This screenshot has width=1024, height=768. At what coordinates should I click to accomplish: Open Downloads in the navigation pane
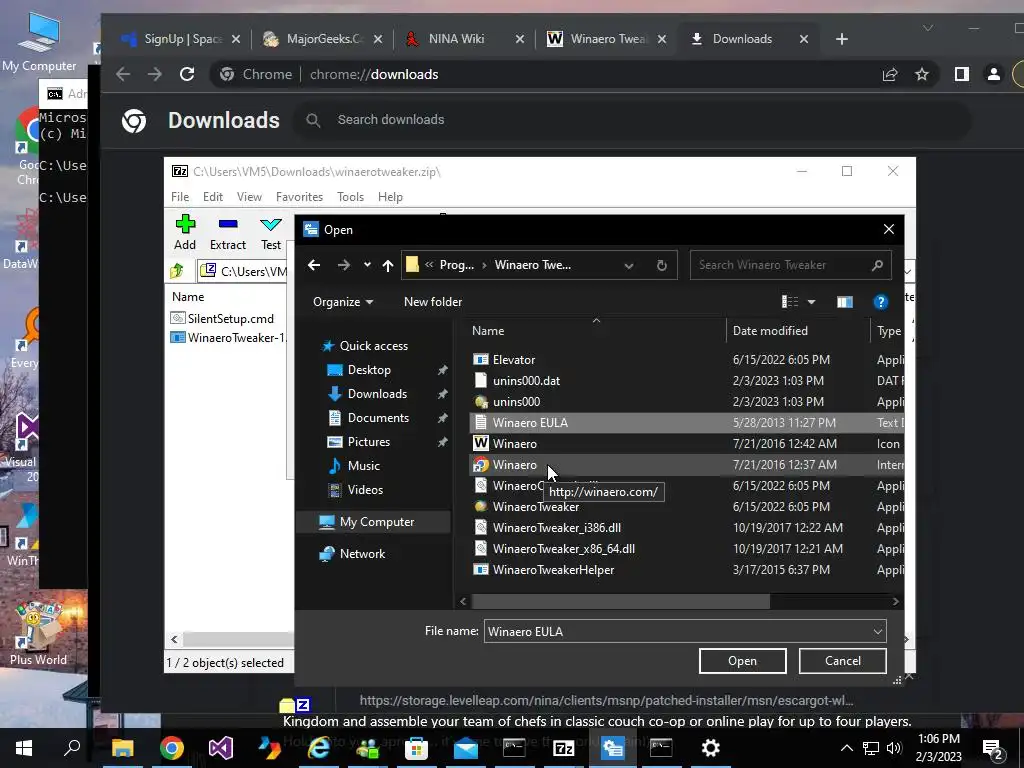pos(377,394)
